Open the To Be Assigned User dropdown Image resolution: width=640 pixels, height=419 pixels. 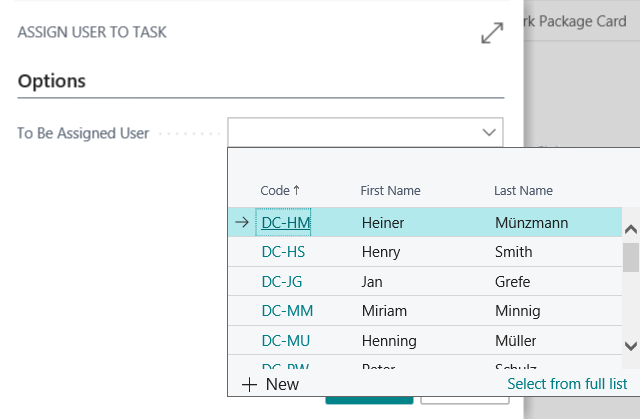[x=489, y=133]
